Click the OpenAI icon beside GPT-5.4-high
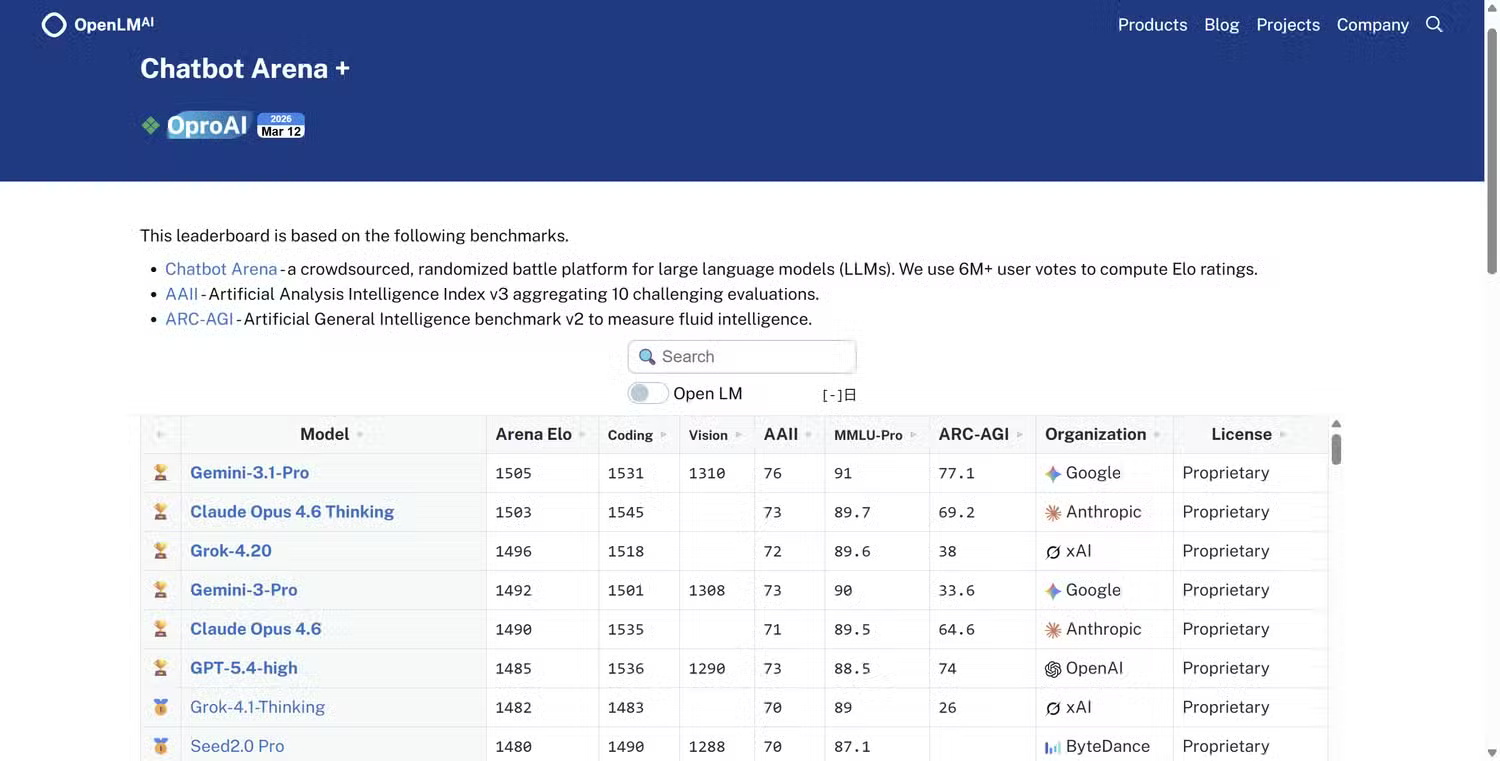This screenshot has width=1500, height=761. click(x=1053, y=668)
